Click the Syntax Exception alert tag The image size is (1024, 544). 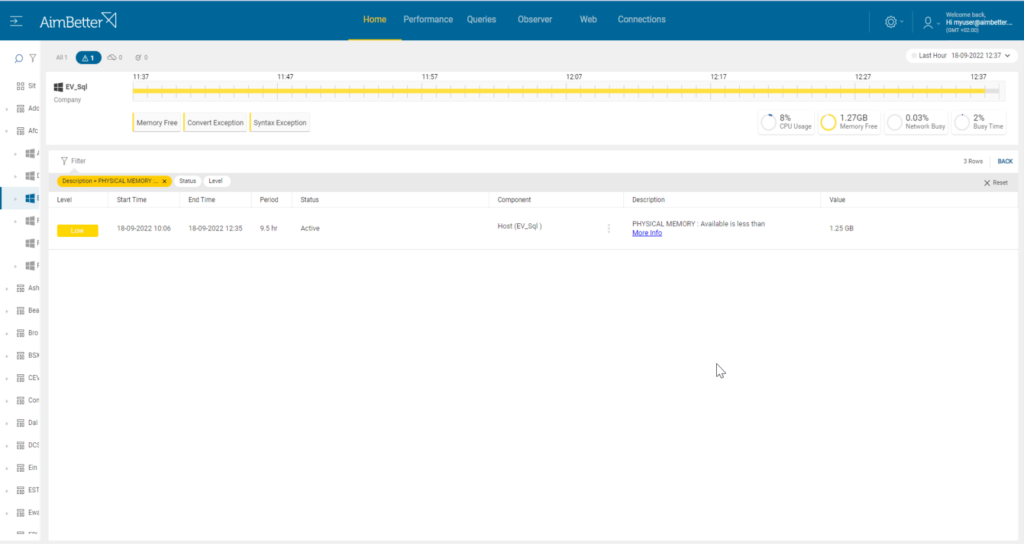pyautogui.click(x=280, y=123)
